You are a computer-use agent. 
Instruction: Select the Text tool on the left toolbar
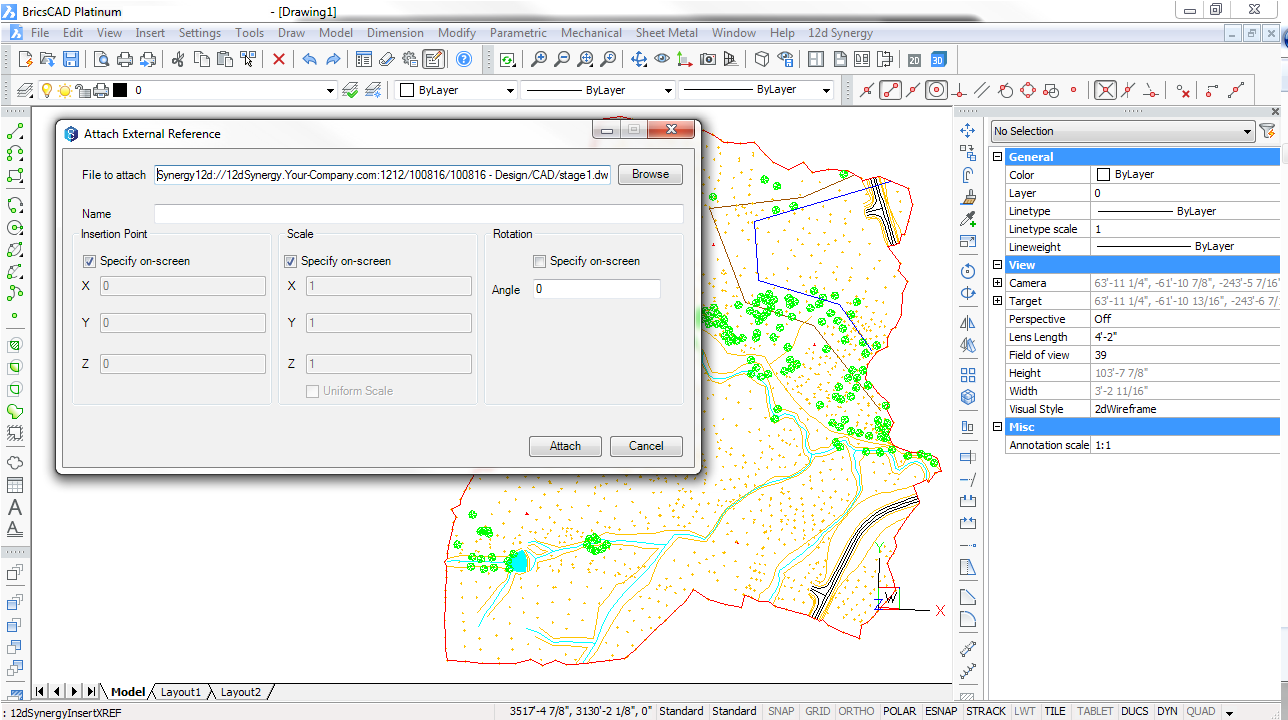click(15, 508)
